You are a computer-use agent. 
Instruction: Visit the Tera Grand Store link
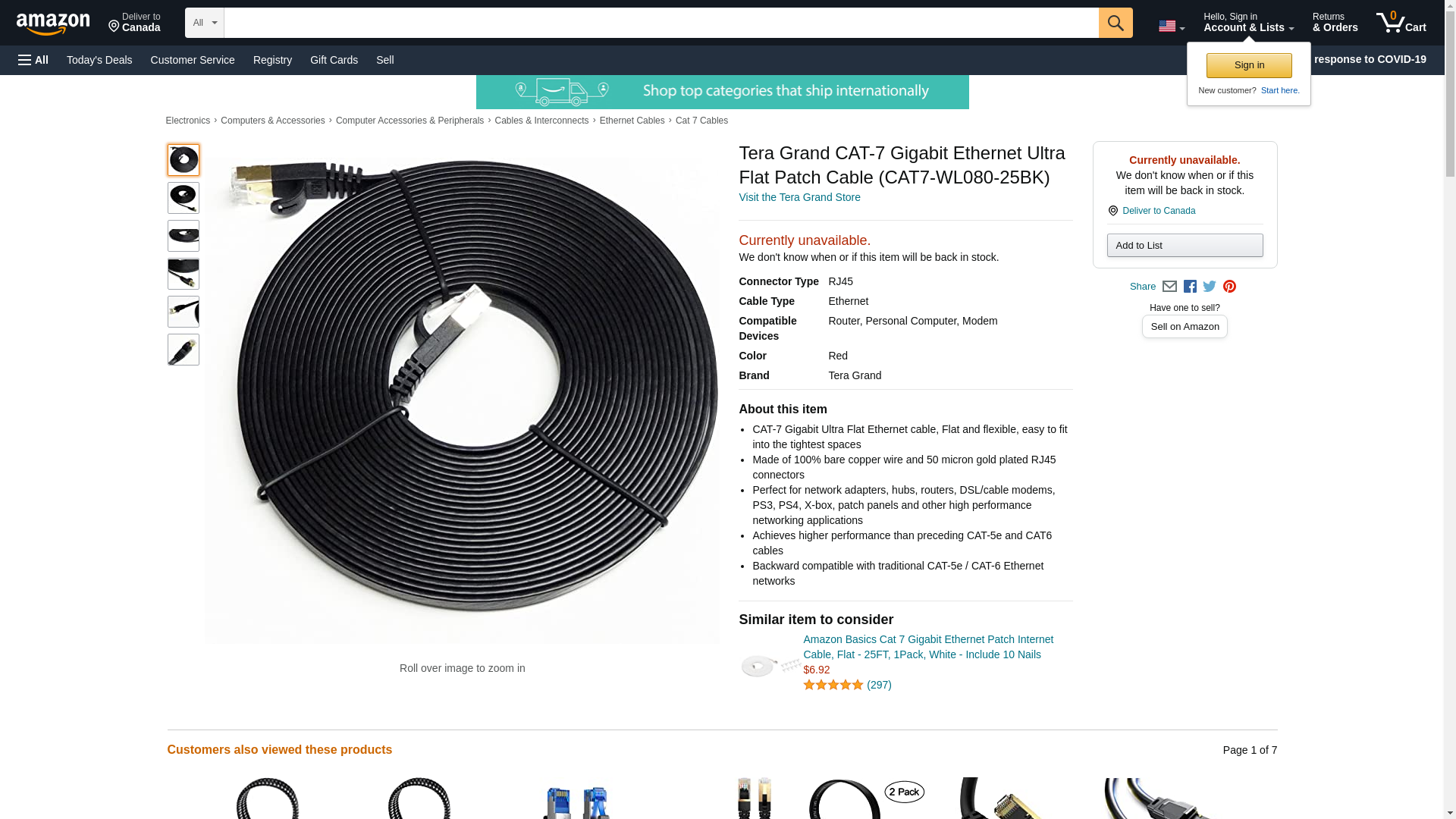[x=799, y=197]
